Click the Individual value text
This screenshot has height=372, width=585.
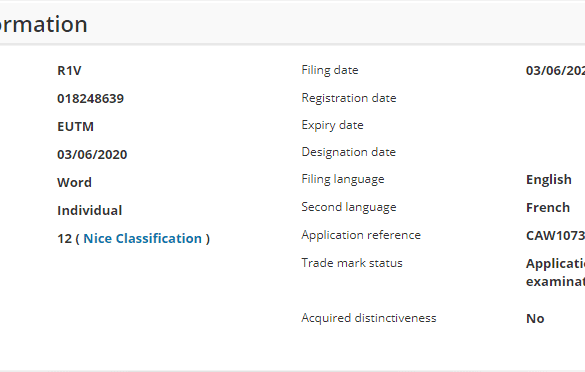coord(90,210)
